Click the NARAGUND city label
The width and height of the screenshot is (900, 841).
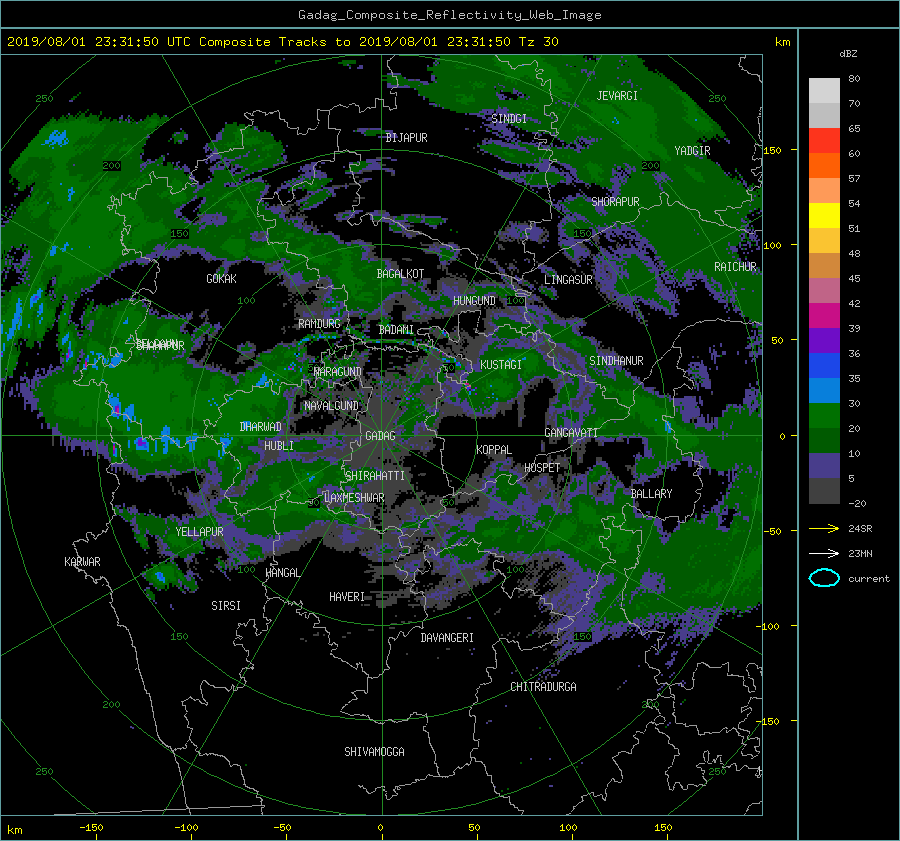coord(338,371)
